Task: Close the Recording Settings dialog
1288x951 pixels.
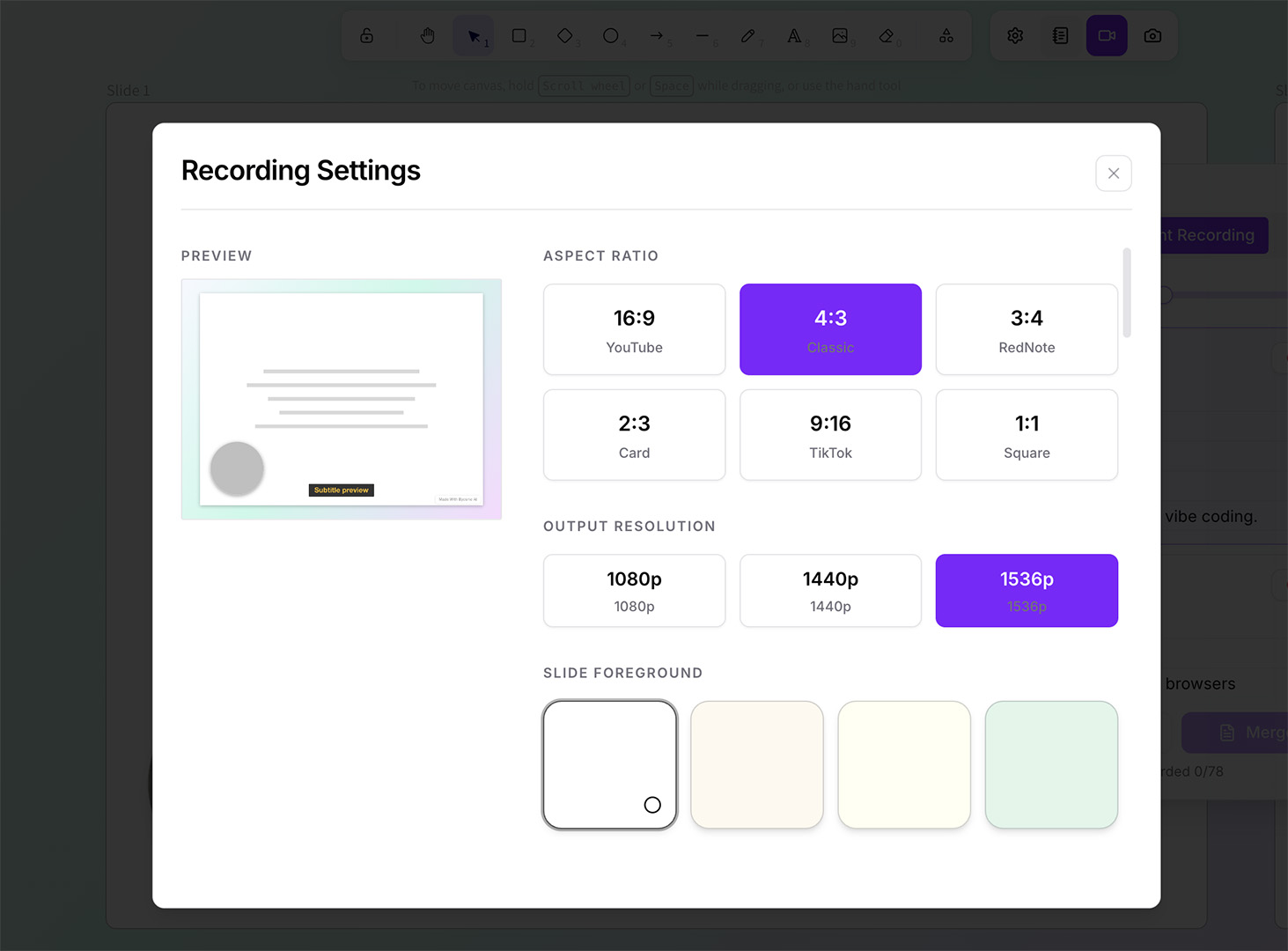Action: coord(1114,173)
